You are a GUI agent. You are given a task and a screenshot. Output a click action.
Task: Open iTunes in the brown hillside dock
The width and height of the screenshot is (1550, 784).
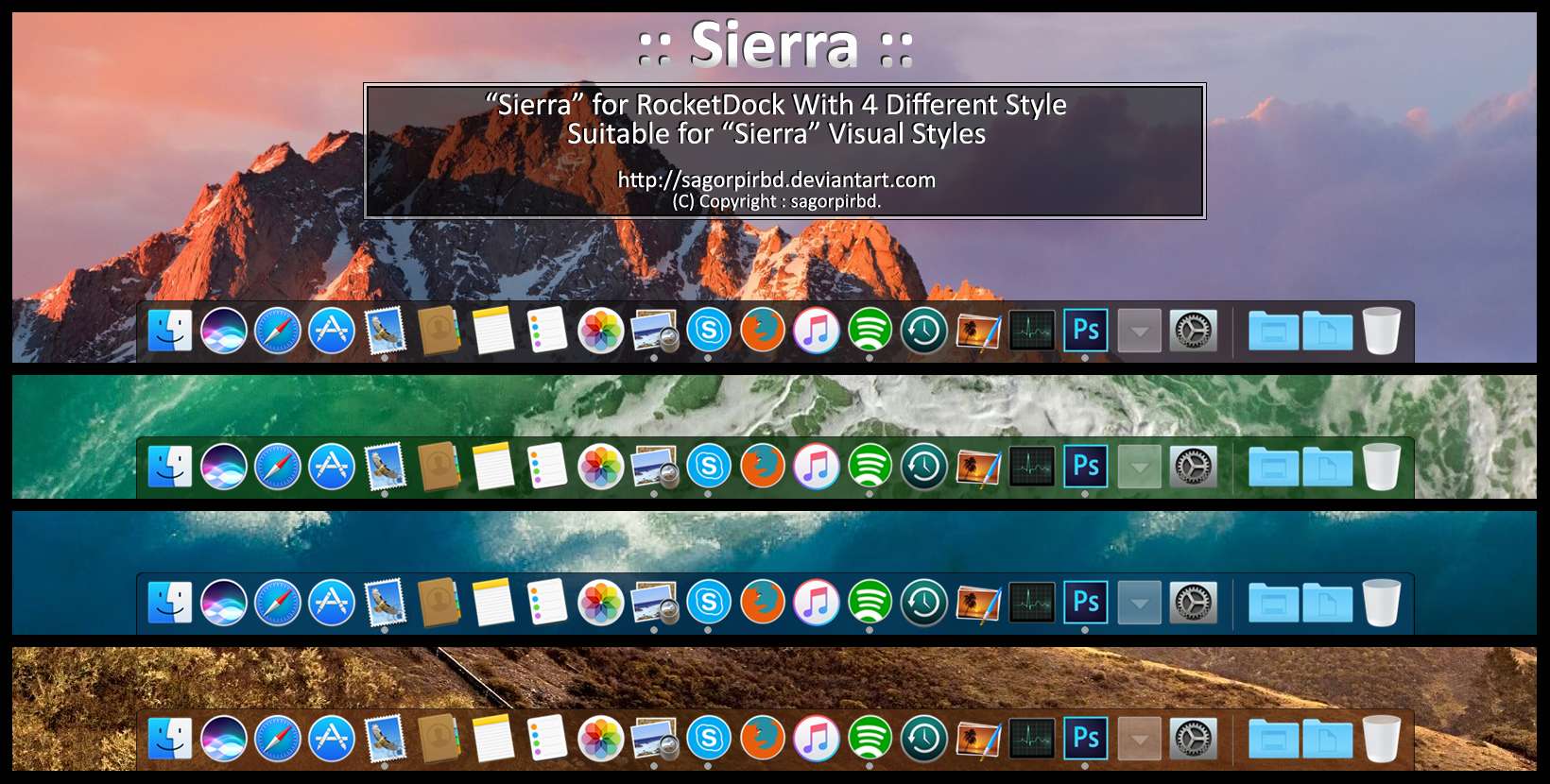click(817, 739)
